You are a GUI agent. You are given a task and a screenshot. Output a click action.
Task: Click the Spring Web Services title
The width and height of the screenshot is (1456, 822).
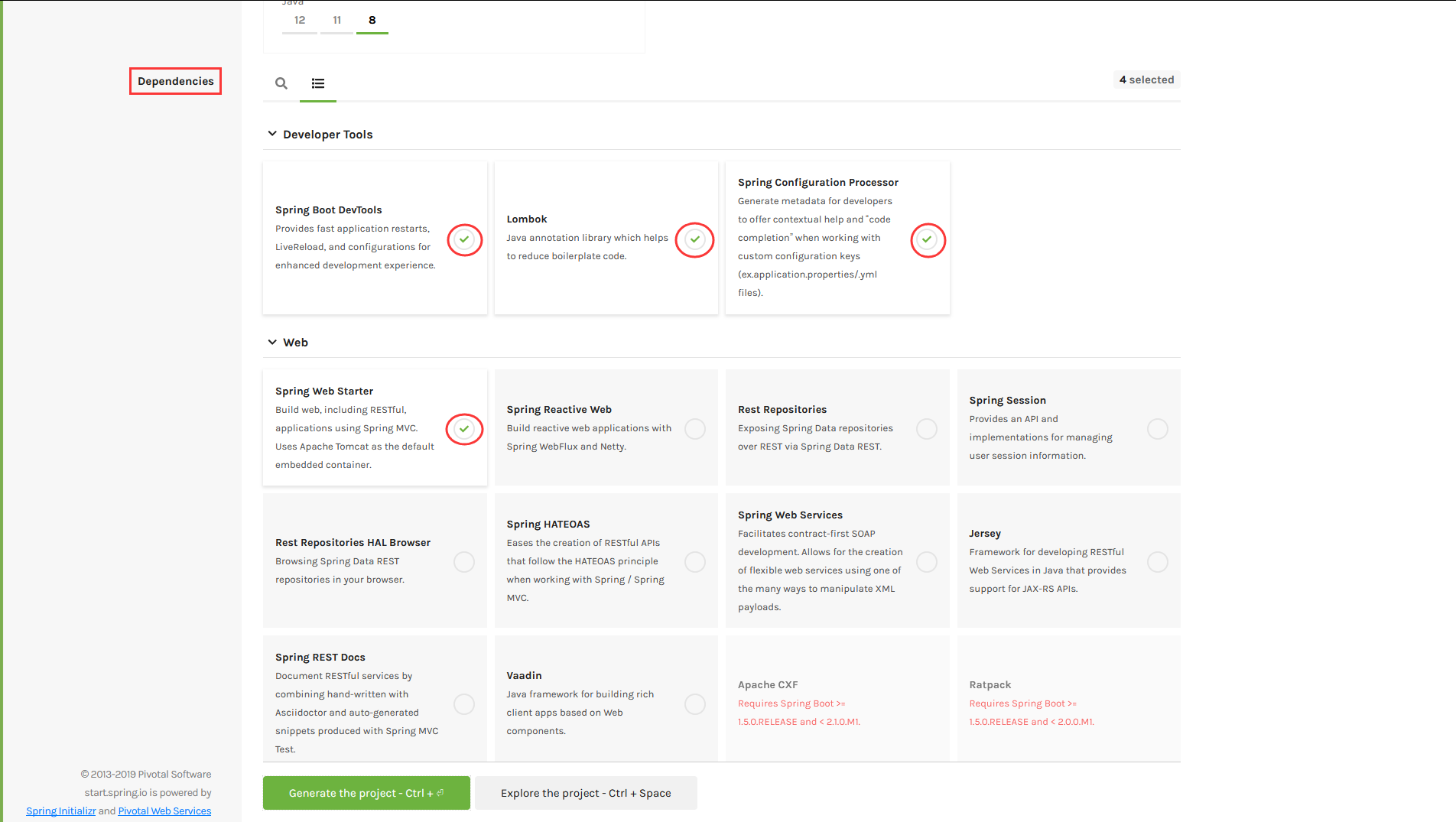[x=790, y=515]
